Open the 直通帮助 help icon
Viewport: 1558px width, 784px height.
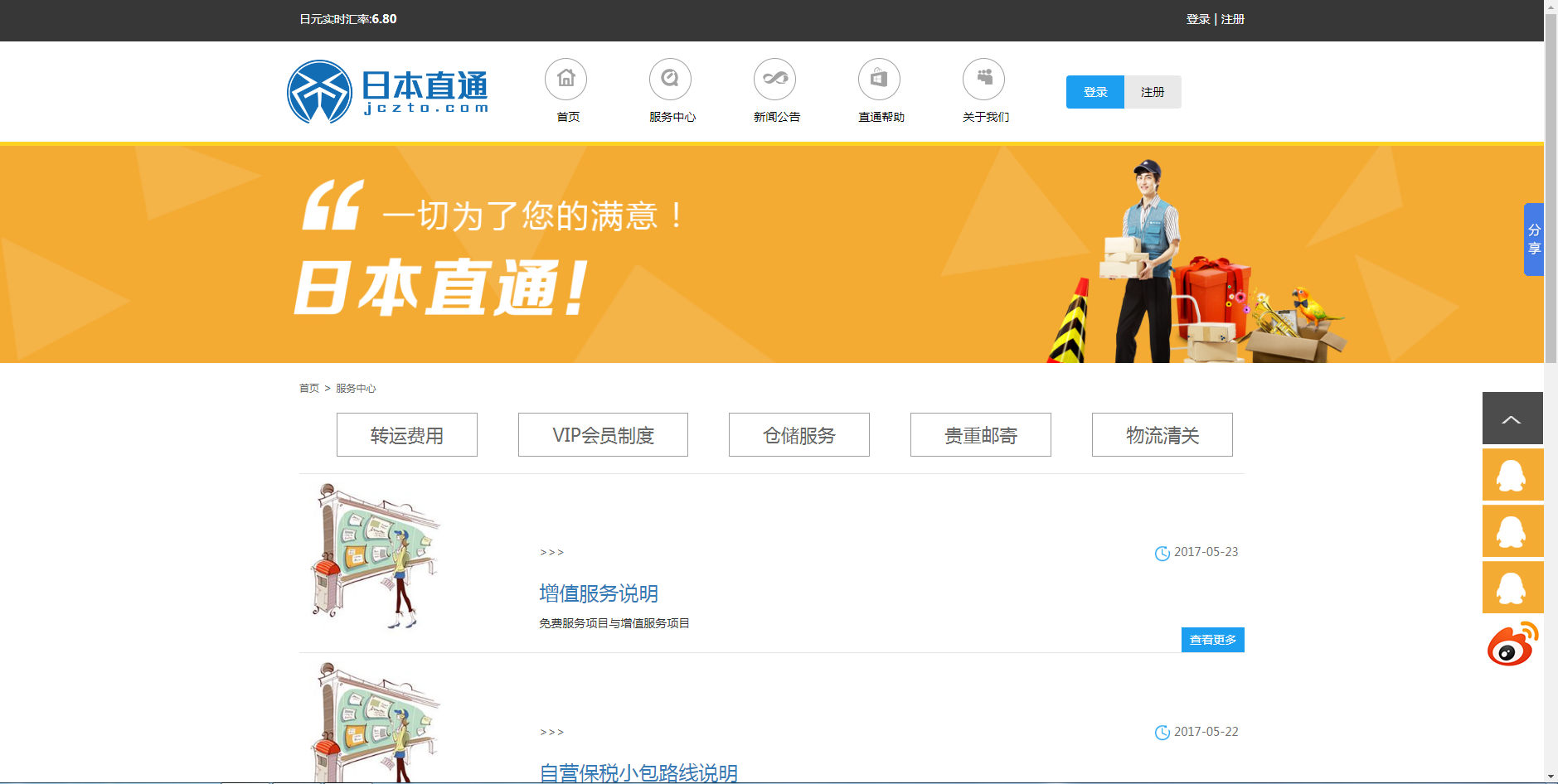point(879,80)
